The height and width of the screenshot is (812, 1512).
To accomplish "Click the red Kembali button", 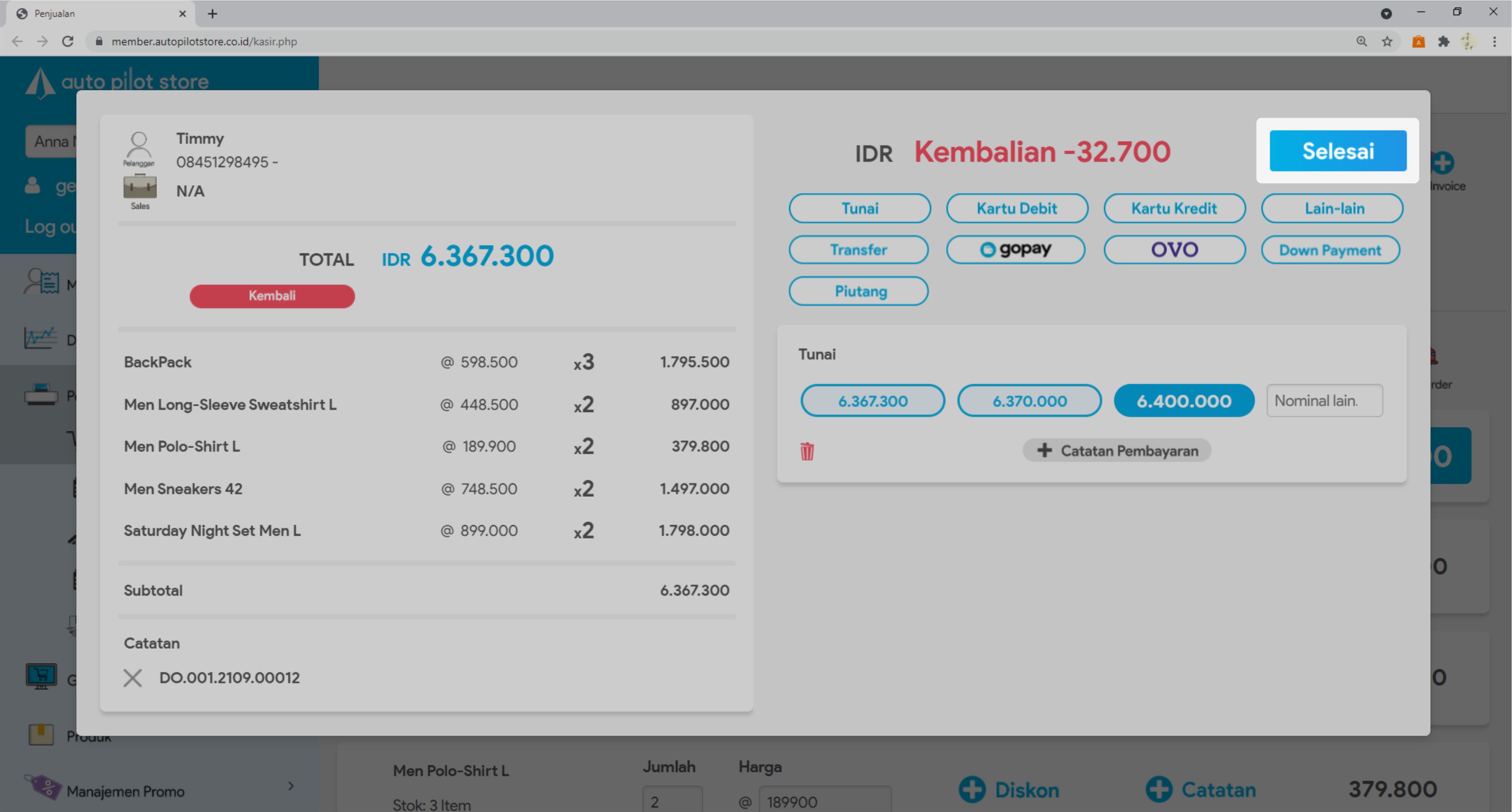I will click(272, 296).
